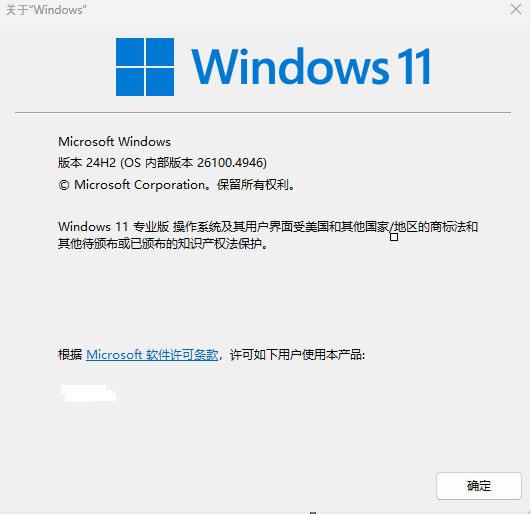Viewport: 531px width, 514px height.
Task: Click the 其他待颁布或已颁布 paragraph line
Action: [163, 243]
